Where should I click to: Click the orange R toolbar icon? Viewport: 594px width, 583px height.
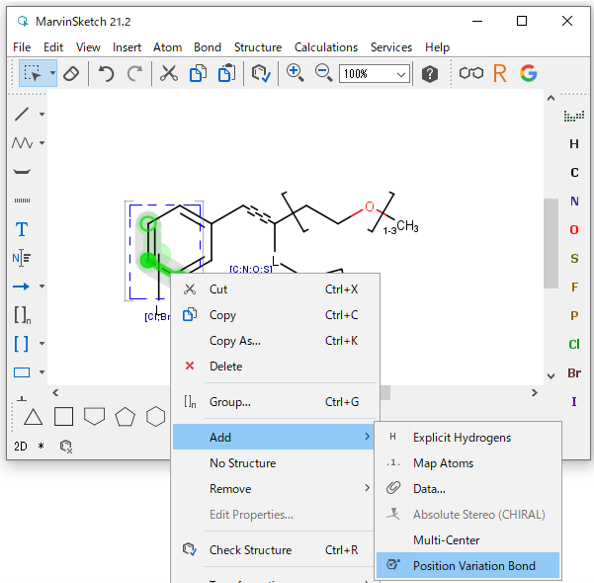pyautogui.click(x=500, y=73)
